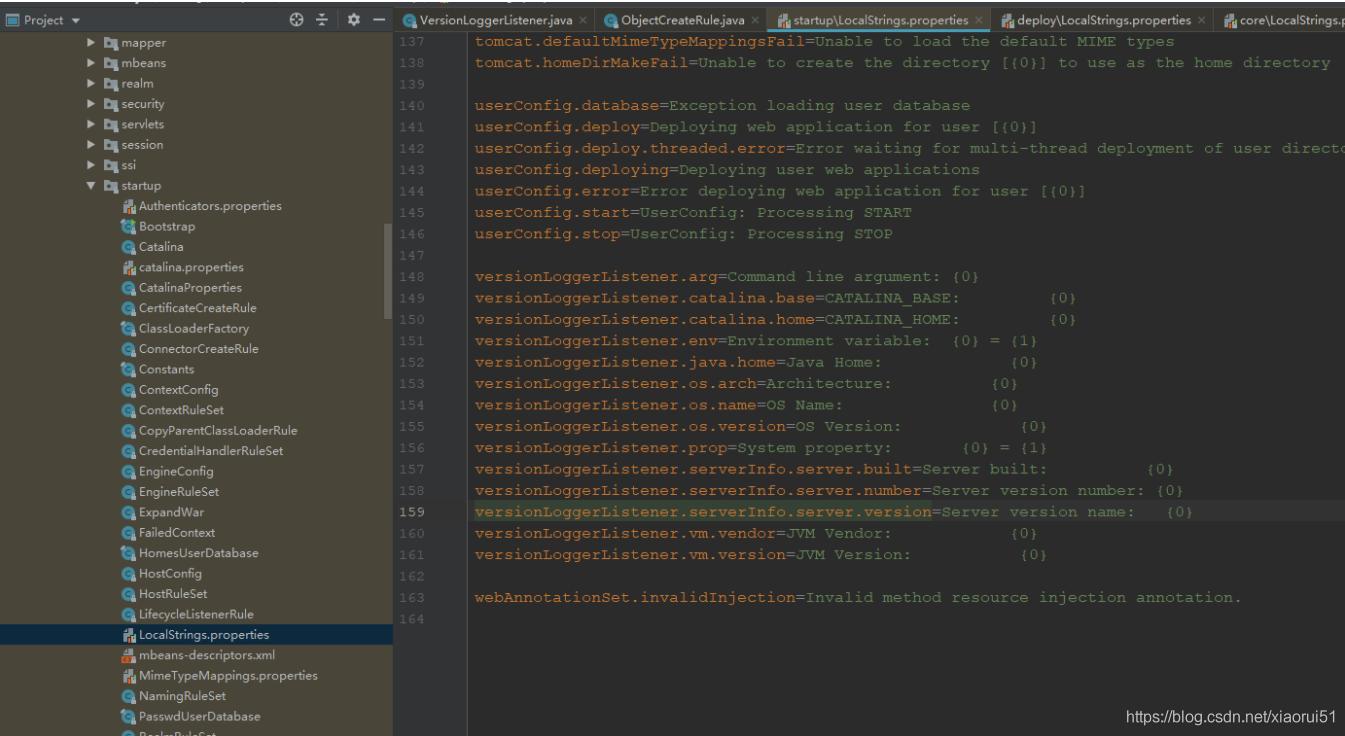Screen dimensions: 1345x736
Task: Collapse the startup package folder
Action: pos(93,186)
